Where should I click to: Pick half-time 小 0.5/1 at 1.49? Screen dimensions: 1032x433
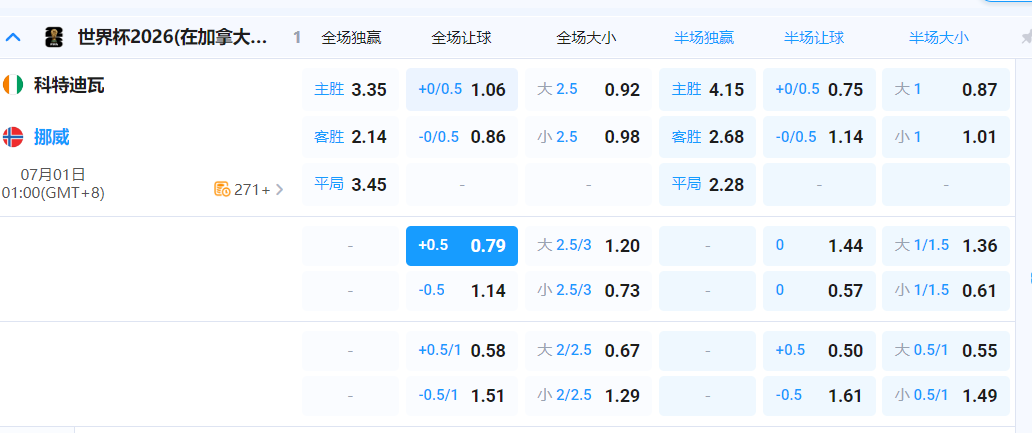click(946, 396)
